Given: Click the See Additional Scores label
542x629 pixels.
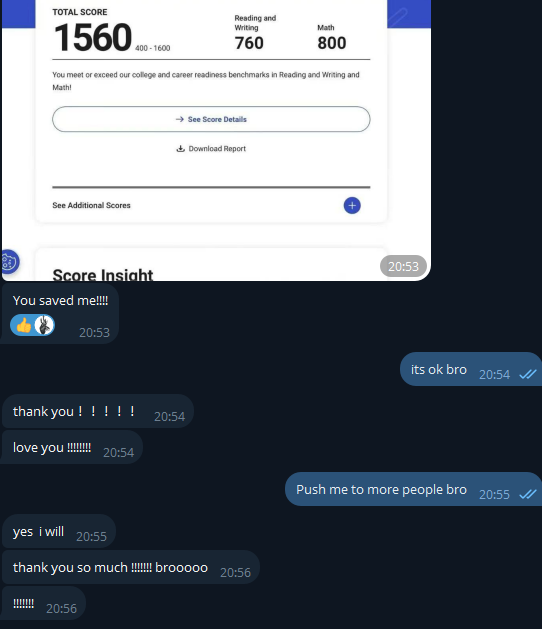Looking at the screenshot, I should [91, 205].
